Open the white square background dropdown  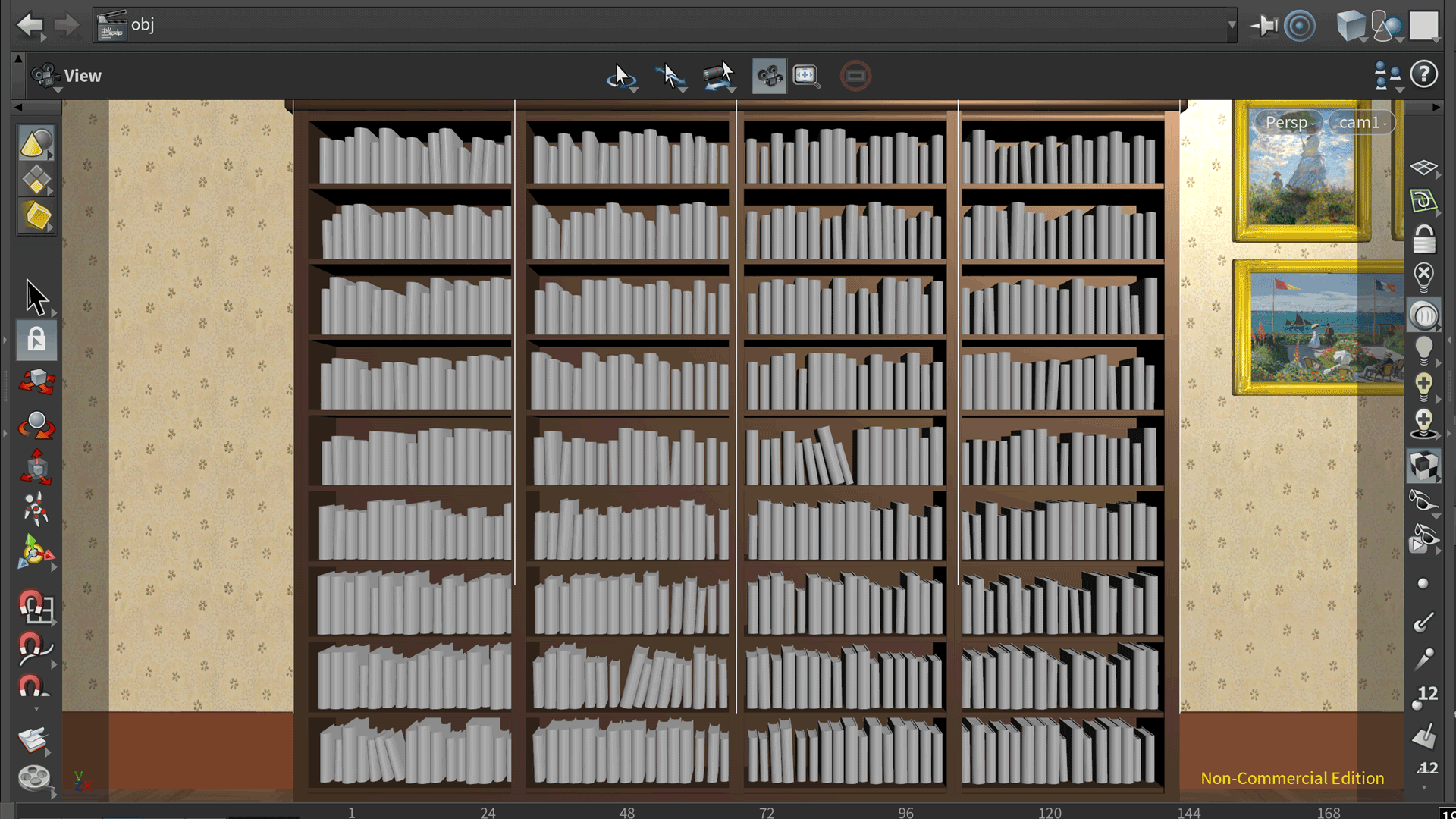[1425, 26]
